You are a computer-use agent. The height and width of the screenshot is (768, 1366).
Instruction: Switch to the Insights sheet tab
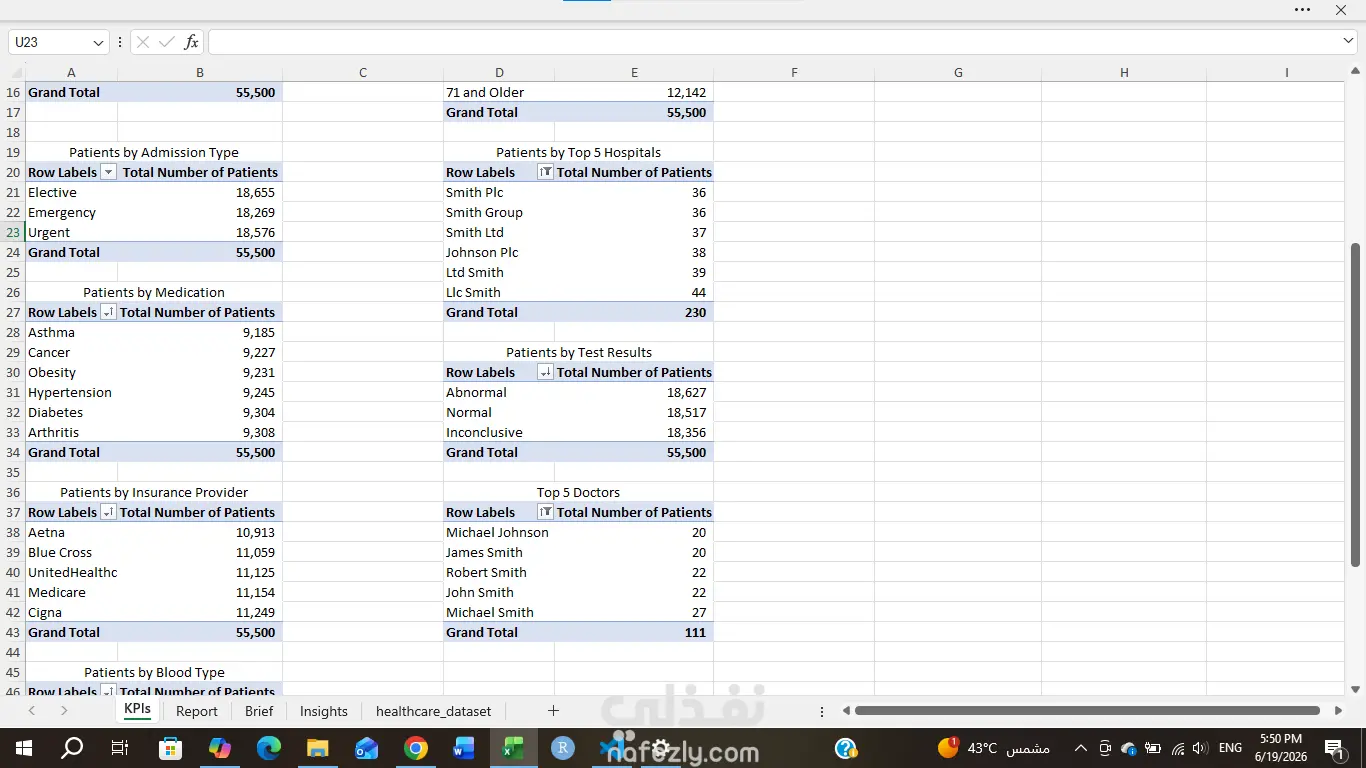point(324,711)
